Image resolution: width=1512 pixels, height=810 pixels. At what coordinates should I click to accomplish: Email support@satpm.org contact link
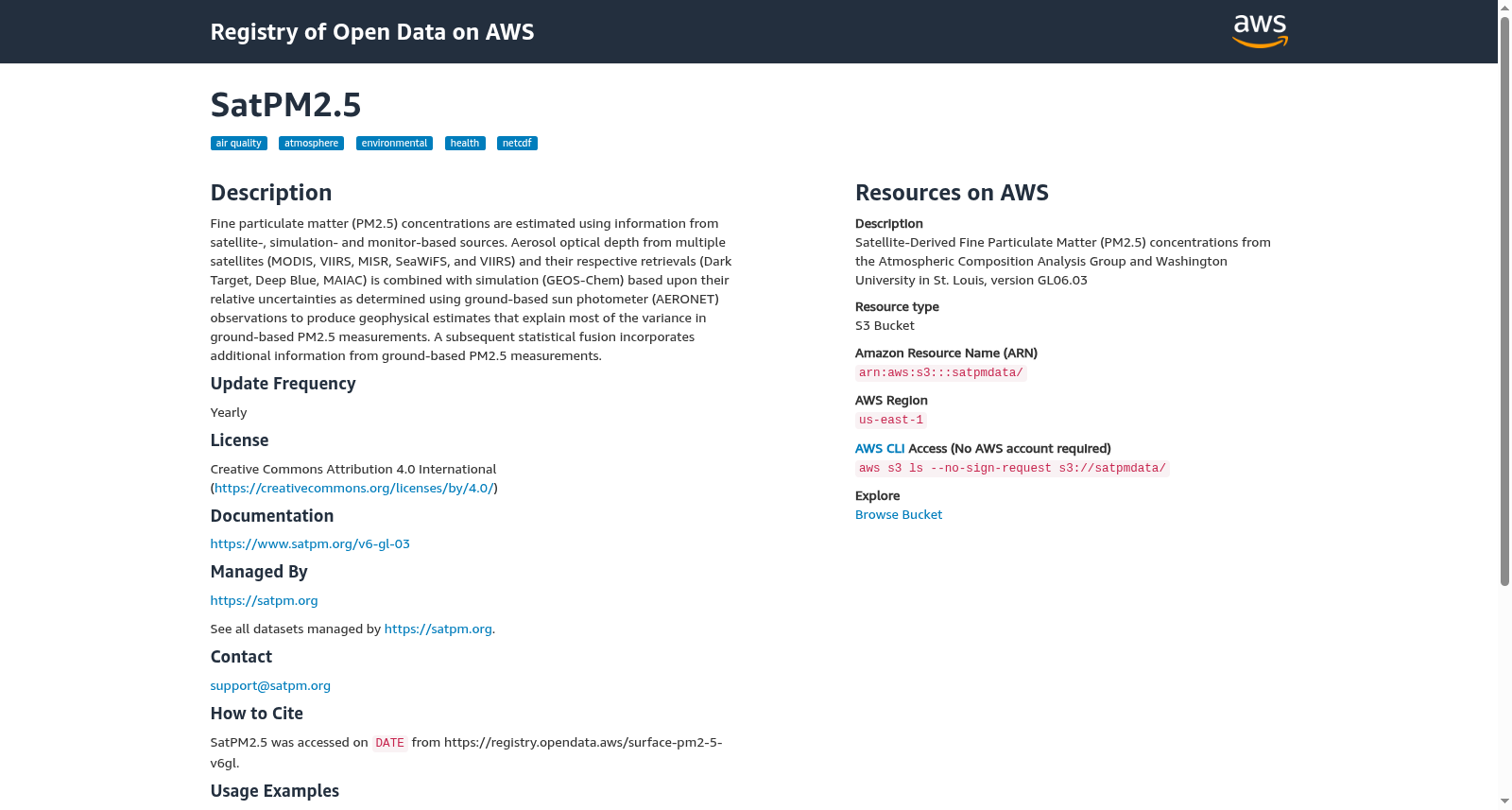270,686
